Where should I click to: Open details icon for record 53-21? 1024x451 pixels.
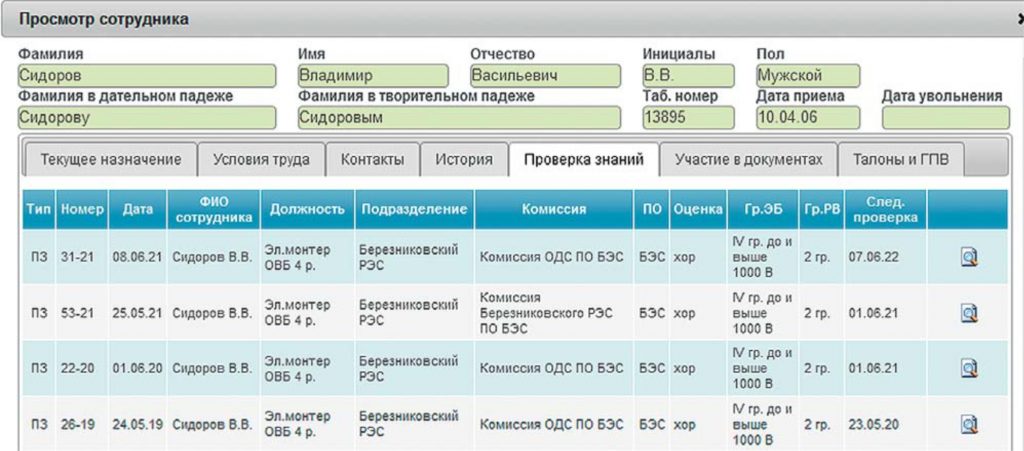[968, 313]
